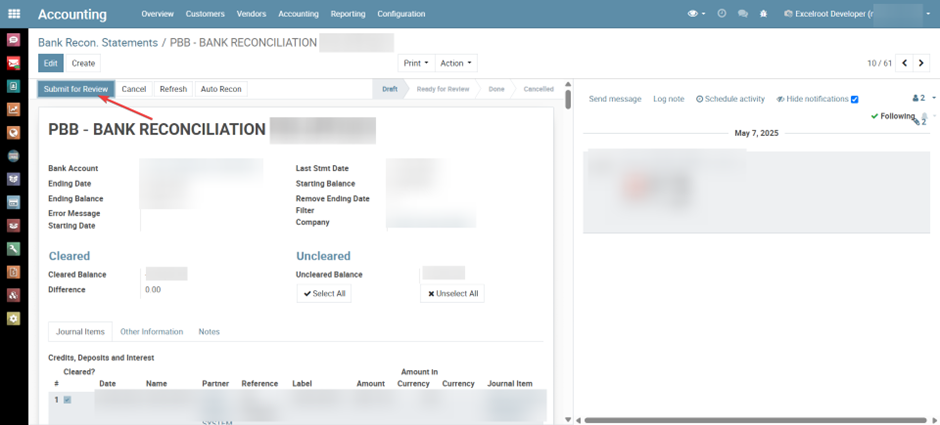Click the Unselect All button
940x425 pixels.
tap(453, 294)
